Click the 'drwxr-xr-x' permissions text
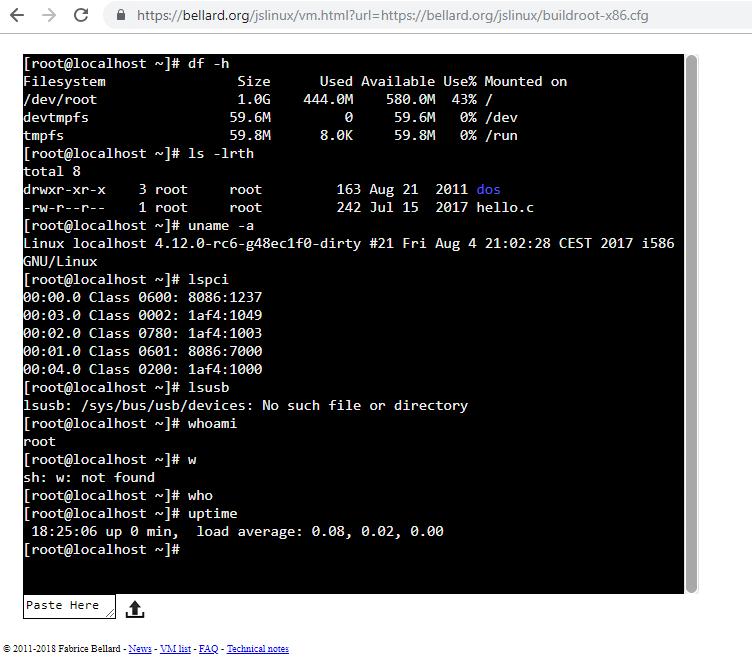The height and width of the screenshot is (659, 752). pyautogui.click(x=64, y=189)
